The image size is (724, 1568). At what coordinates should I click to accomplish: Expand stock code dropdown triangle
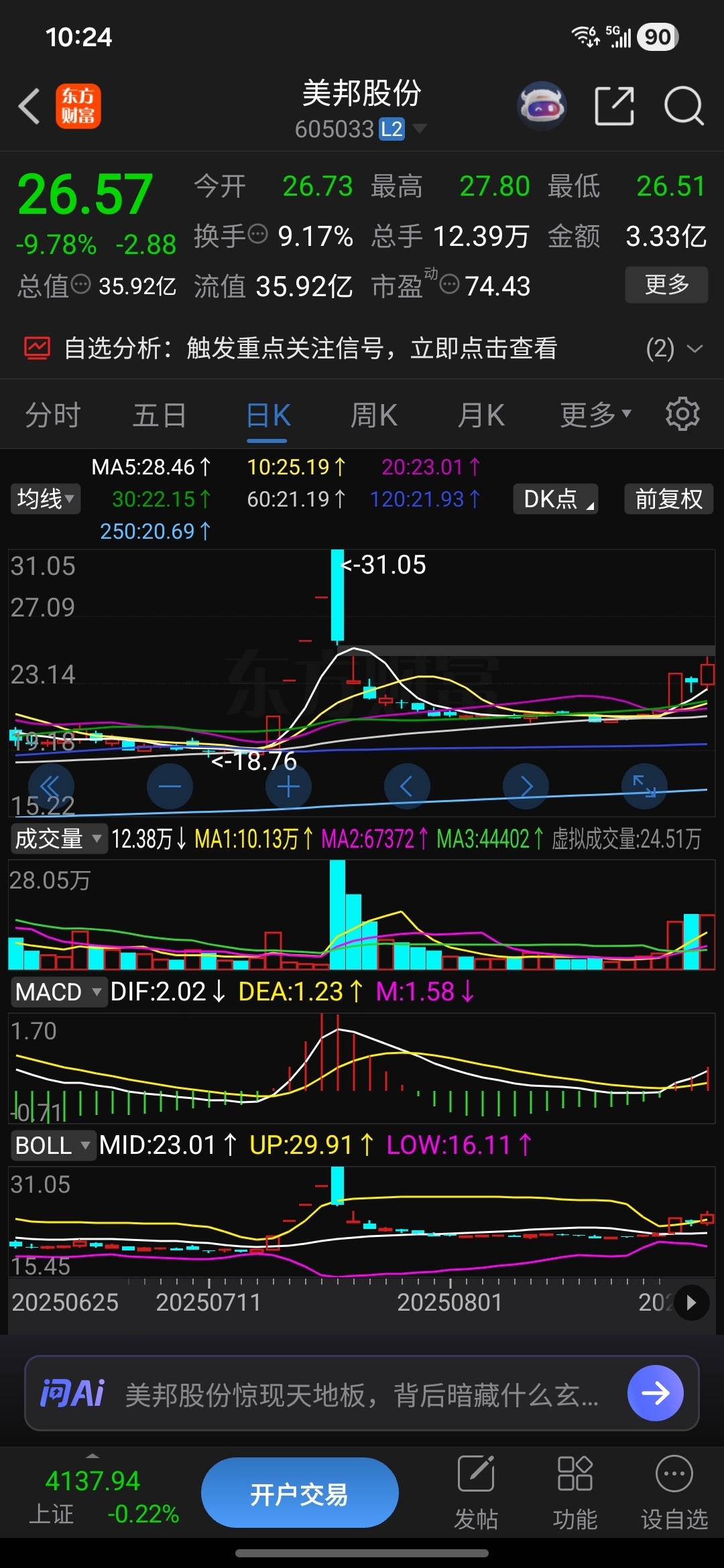point(419,128)
